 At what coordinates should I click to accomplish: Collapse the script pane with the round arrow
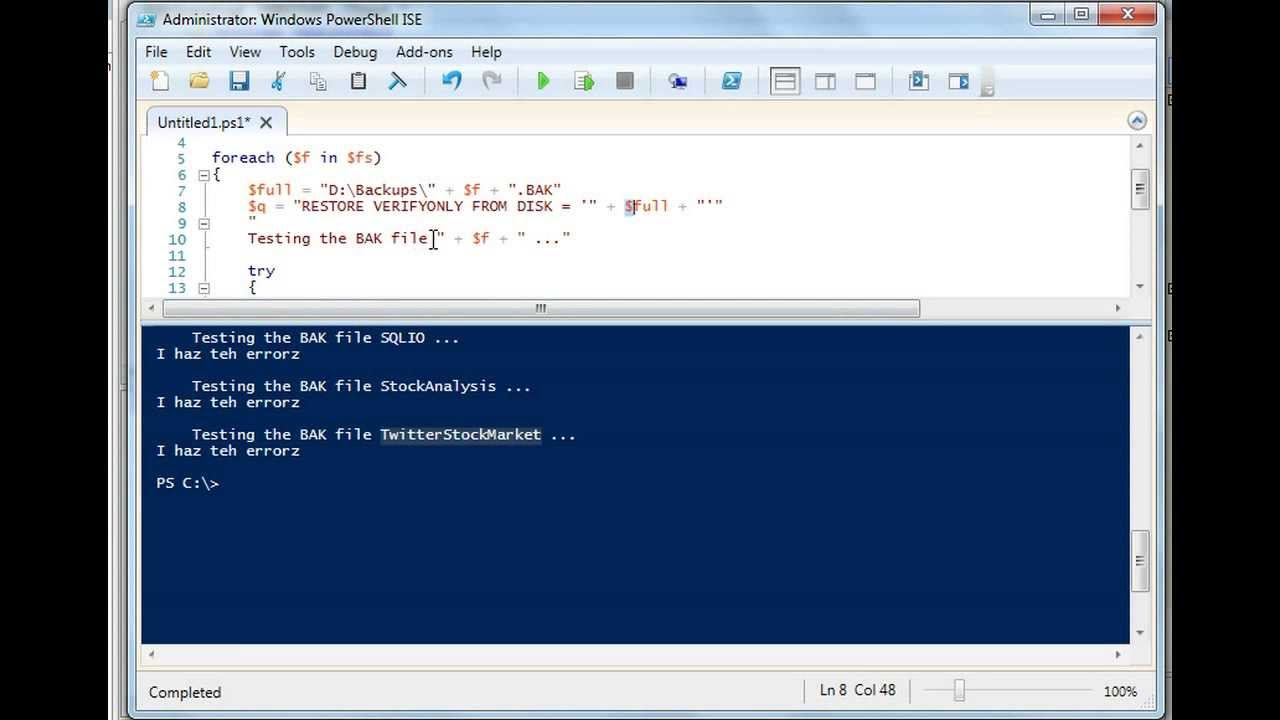pyautogui.click(x=1137, y=120)
